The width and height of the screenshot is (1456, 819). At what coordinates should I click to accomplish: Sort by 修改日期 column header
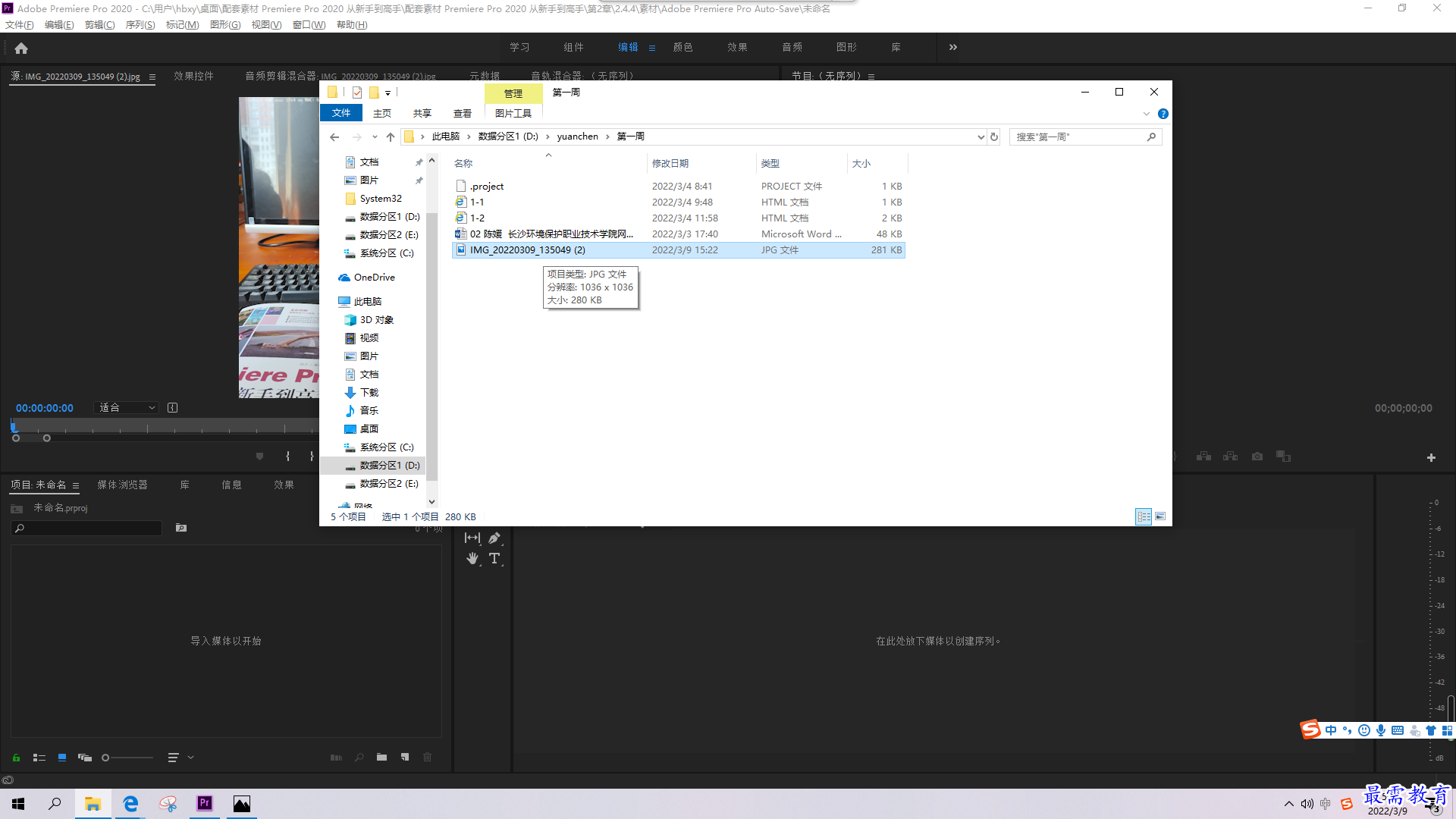coord(670,163)
